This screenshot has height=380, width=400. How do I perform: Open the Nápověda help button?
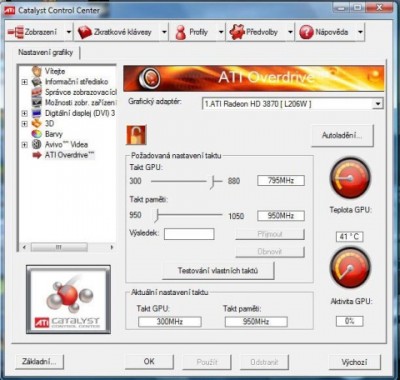(x=326, y=32)
